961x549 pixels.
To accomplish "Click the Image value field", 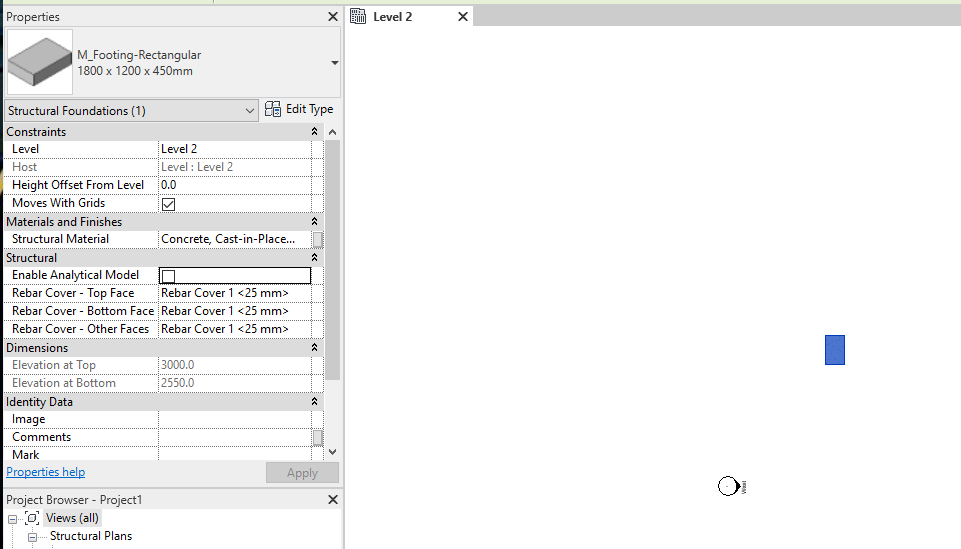I will pos(235,419).
